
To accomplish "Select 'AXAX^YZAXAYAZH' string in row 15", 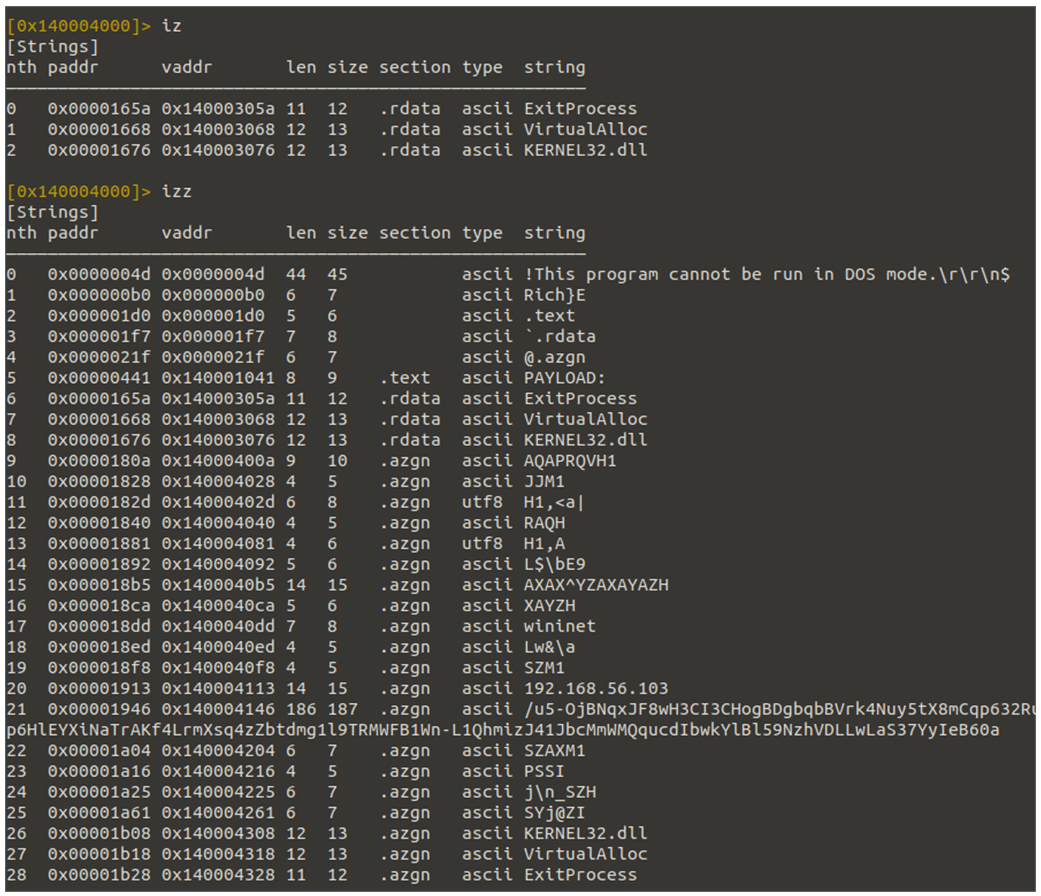I will [x=596, y=585].
